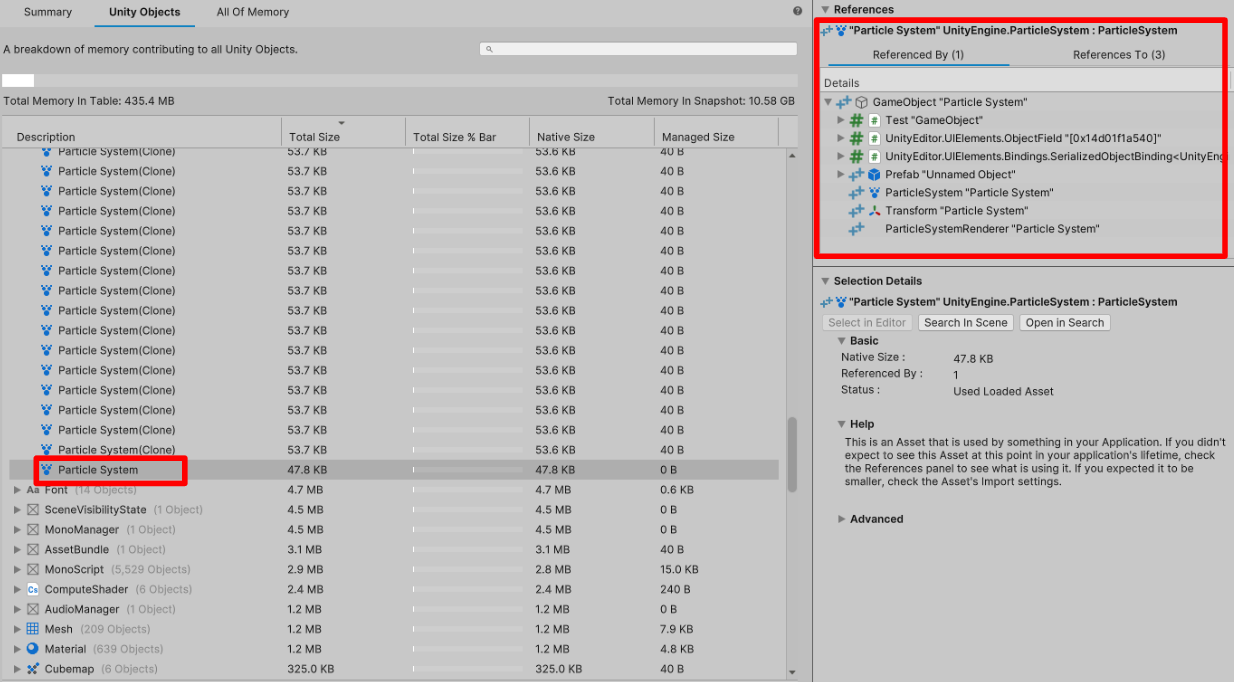Screen dimensions: 1234x682
Task: Collapse the References panel
Action: tap(825, 9)
